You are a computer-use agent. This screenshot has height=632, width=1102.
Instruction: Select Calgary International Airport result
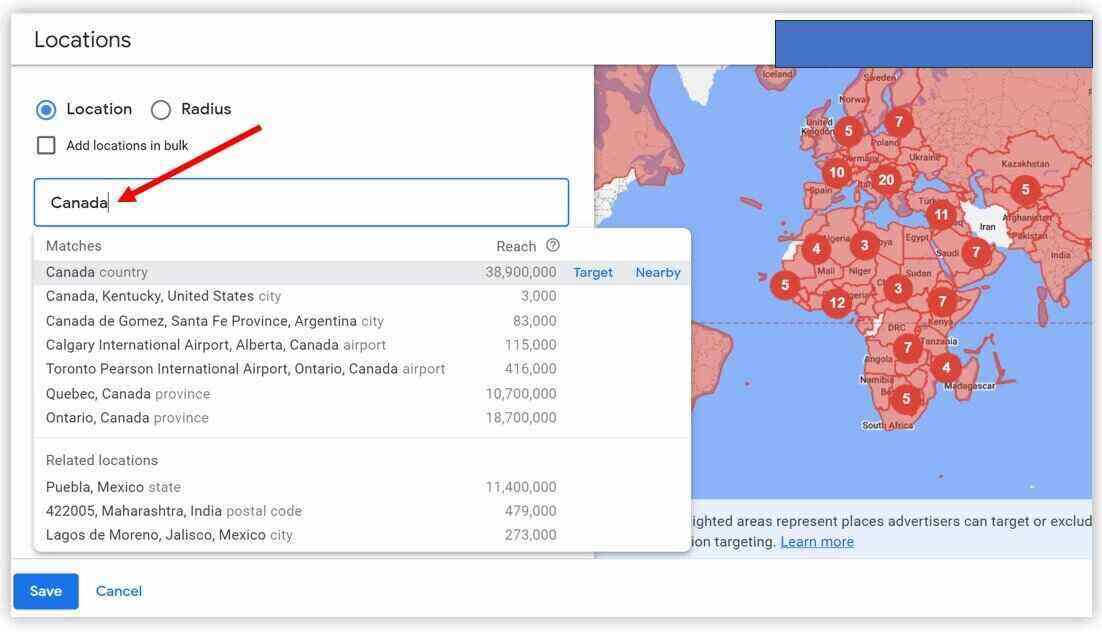point(362,345)
